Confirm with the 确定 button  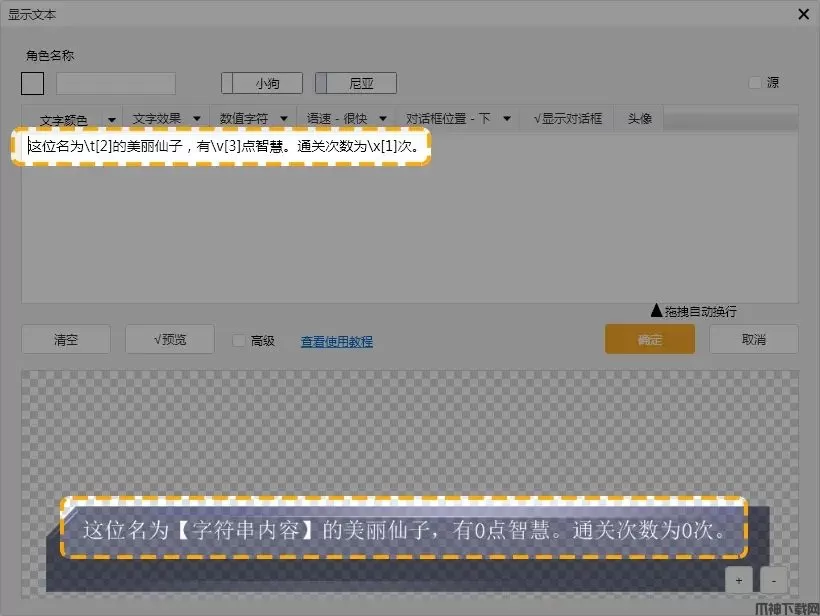650,339
